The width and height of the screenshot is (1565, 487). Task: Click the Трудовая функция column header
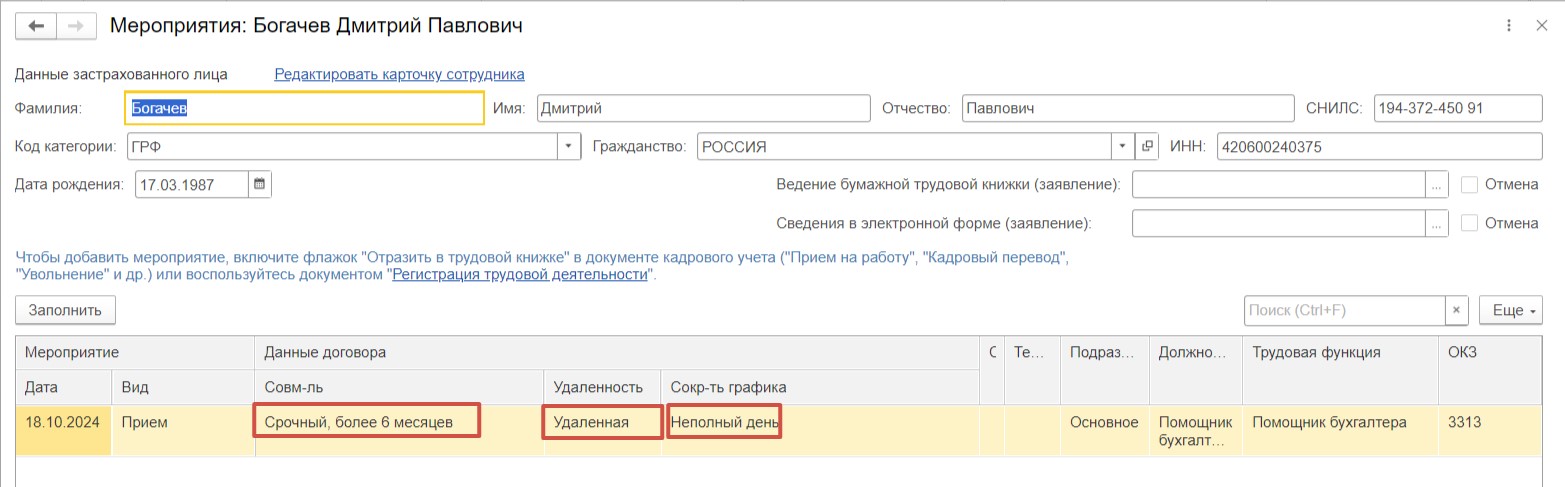[x=1340, y=352]
